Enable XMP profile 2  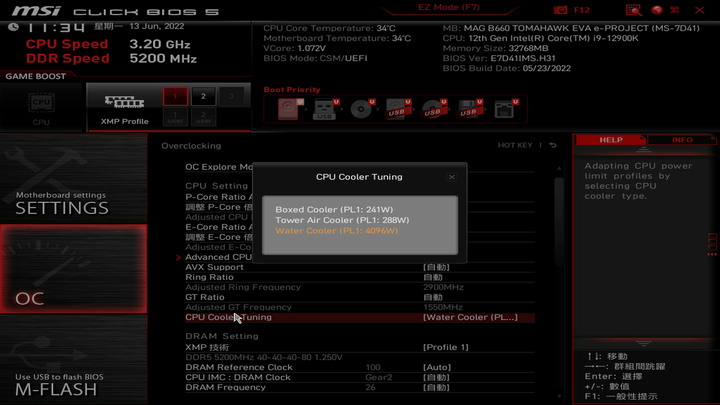click(x=203, y=96)
